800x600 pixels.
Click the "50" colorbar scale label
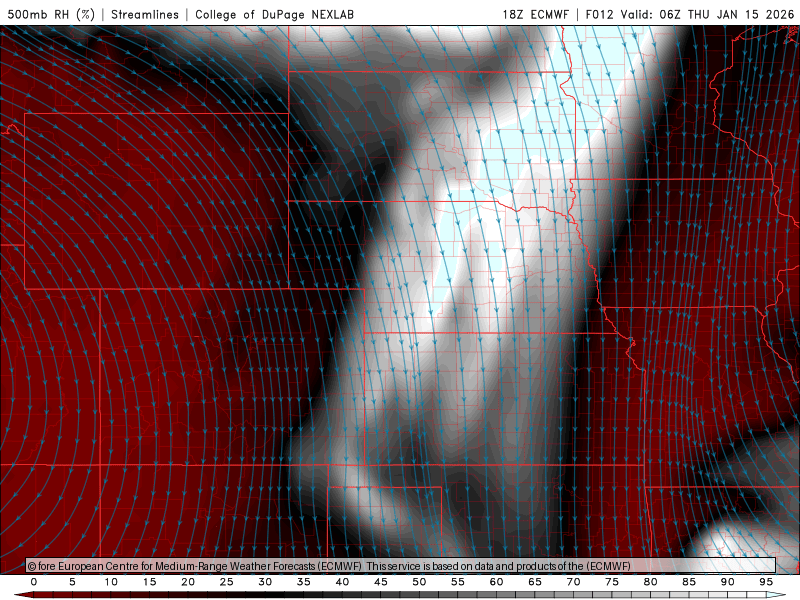pos(419,582)
